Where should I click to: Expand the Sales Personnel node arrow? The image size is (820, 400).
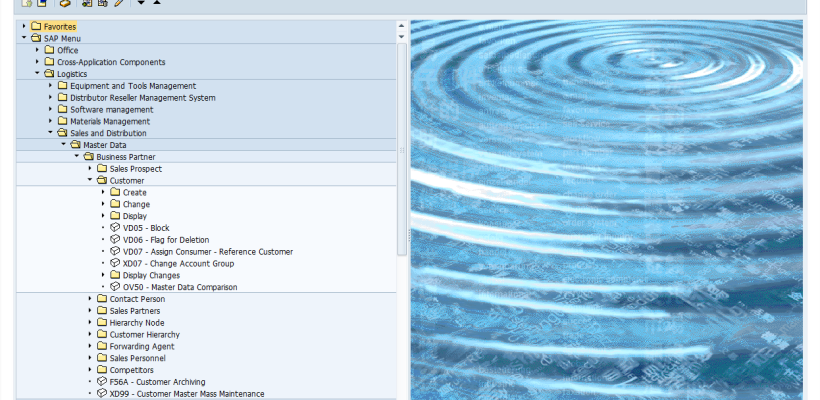tap(90, 358)
